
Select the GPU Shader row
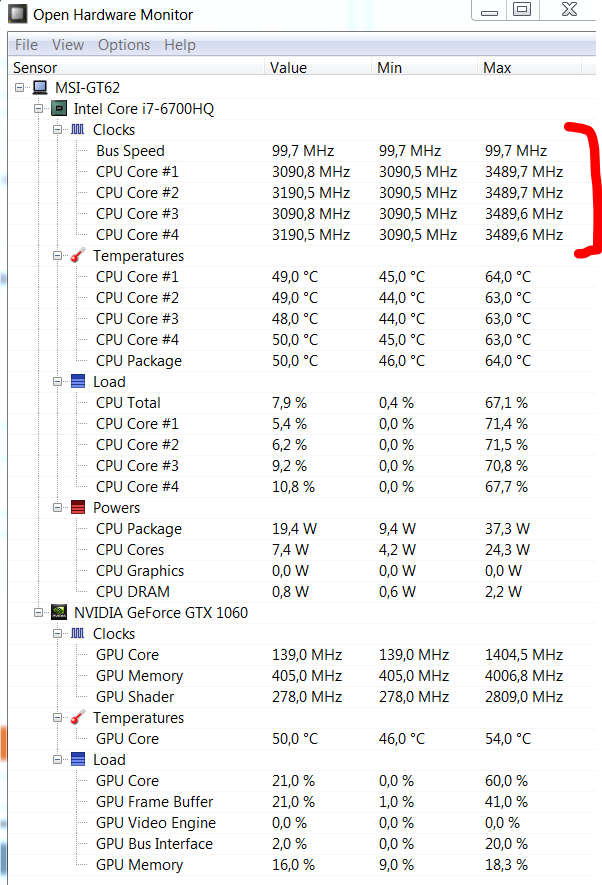[302, 696]
